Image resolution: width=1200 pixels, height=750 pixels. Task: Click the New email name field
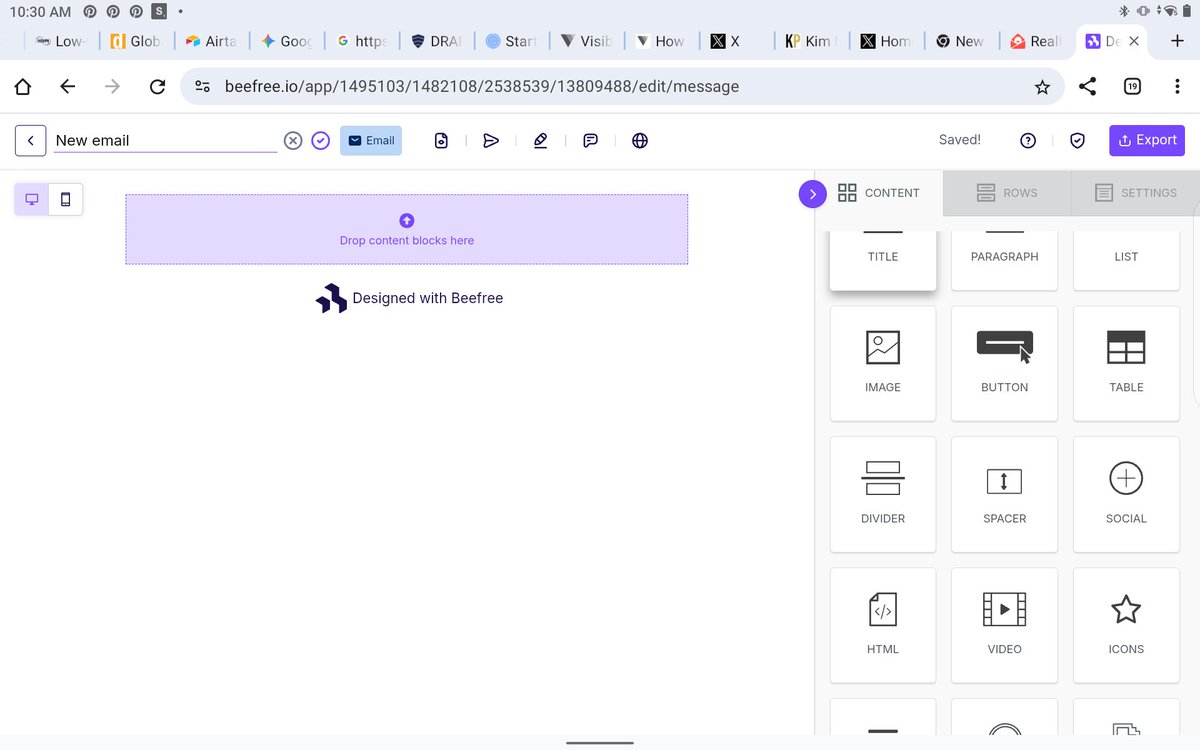point(165,140)
